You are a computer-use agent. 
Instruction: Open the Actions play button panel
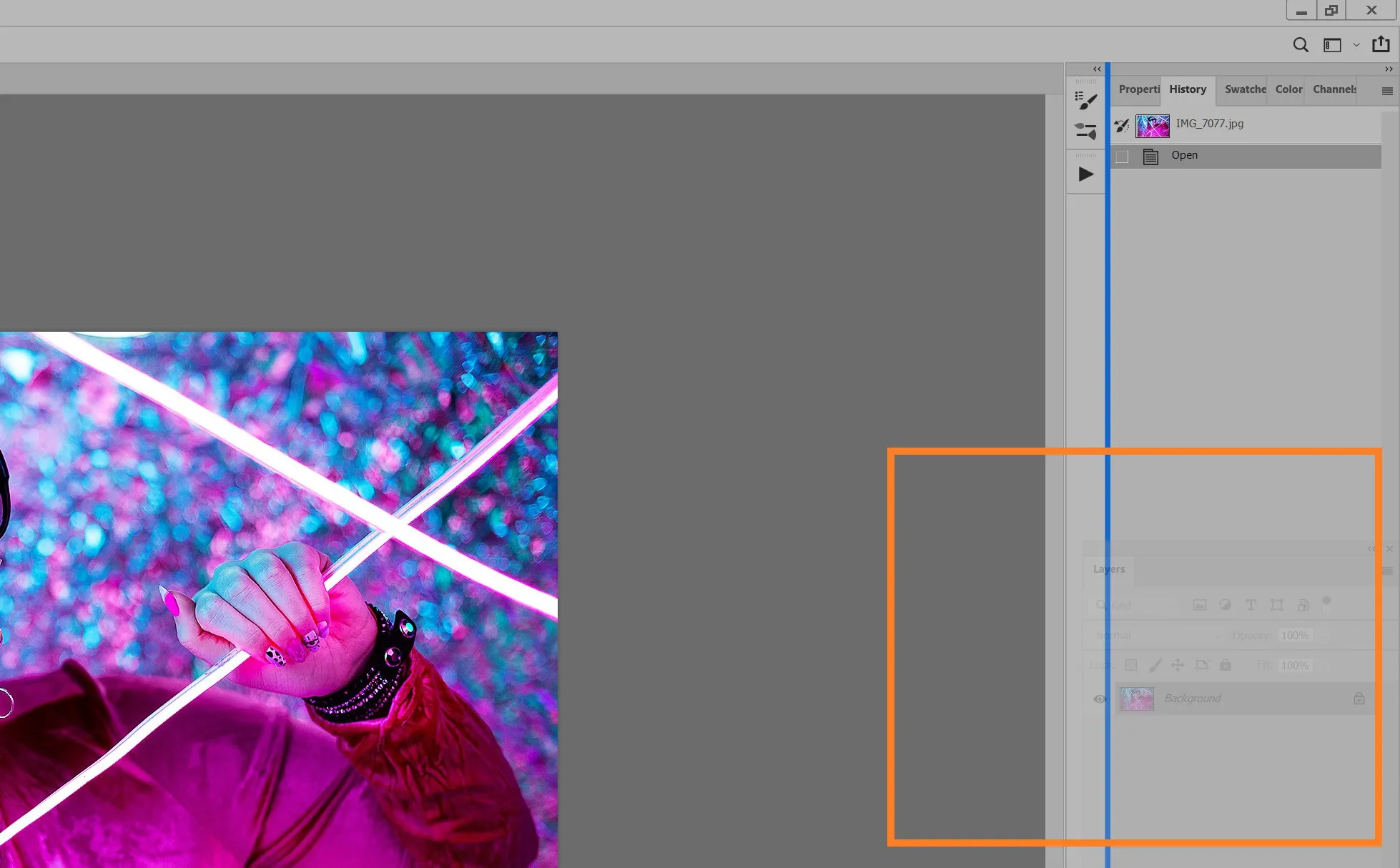(x=1086, y=174)
